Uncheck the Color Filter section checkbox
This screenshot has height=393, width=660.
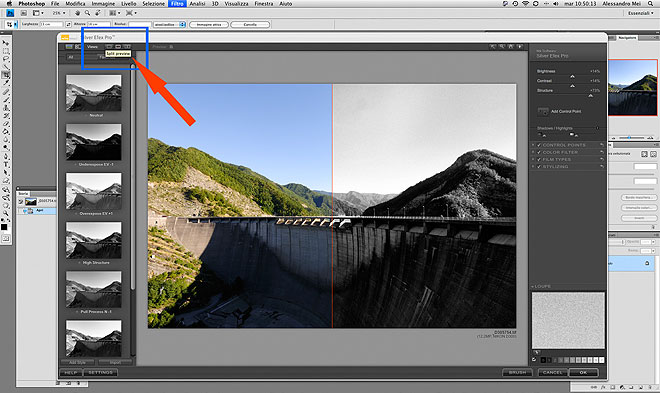tap(539, 152)
